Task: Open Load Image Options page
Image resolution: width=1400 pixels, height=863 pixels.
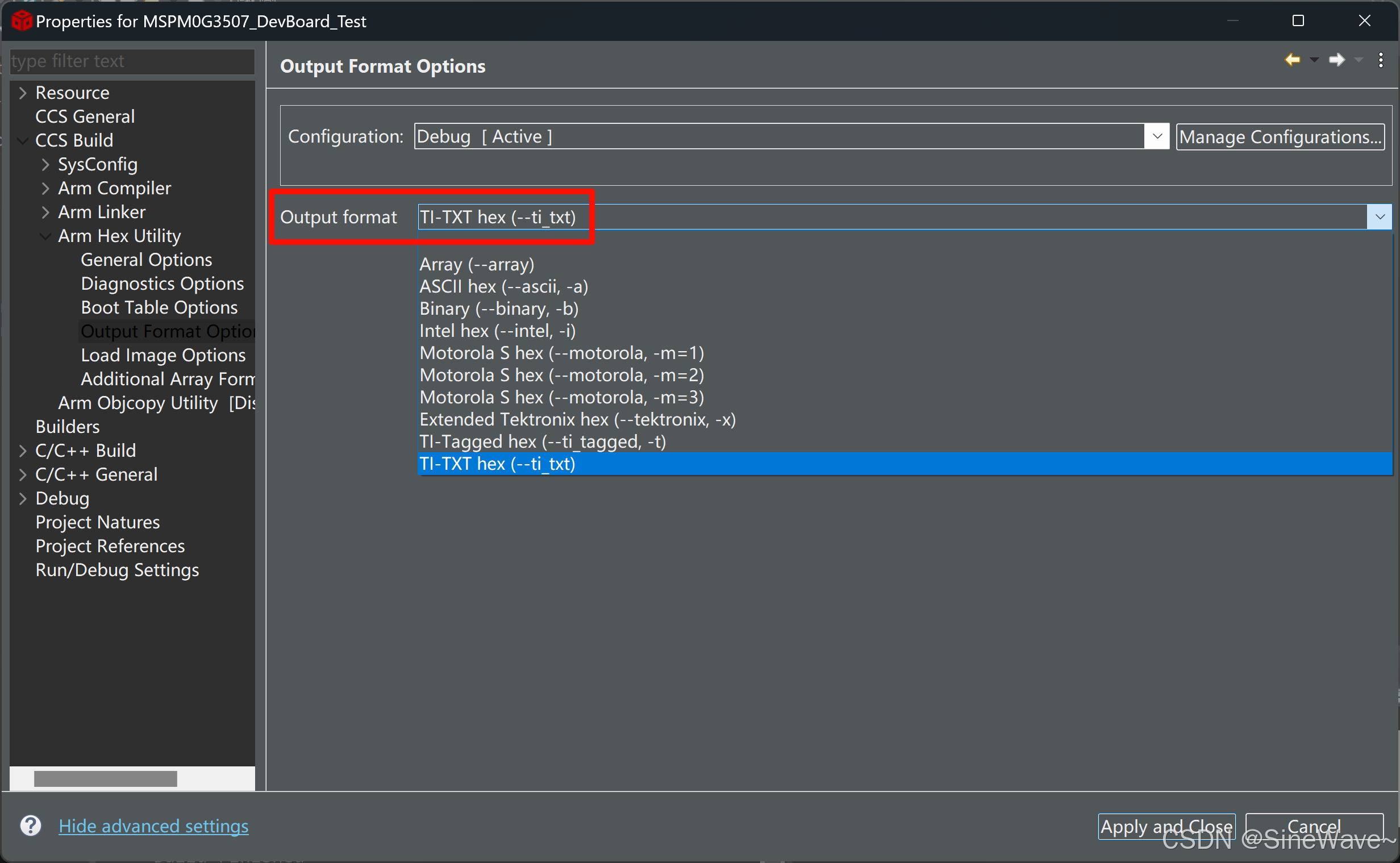Action: (163, 355)
